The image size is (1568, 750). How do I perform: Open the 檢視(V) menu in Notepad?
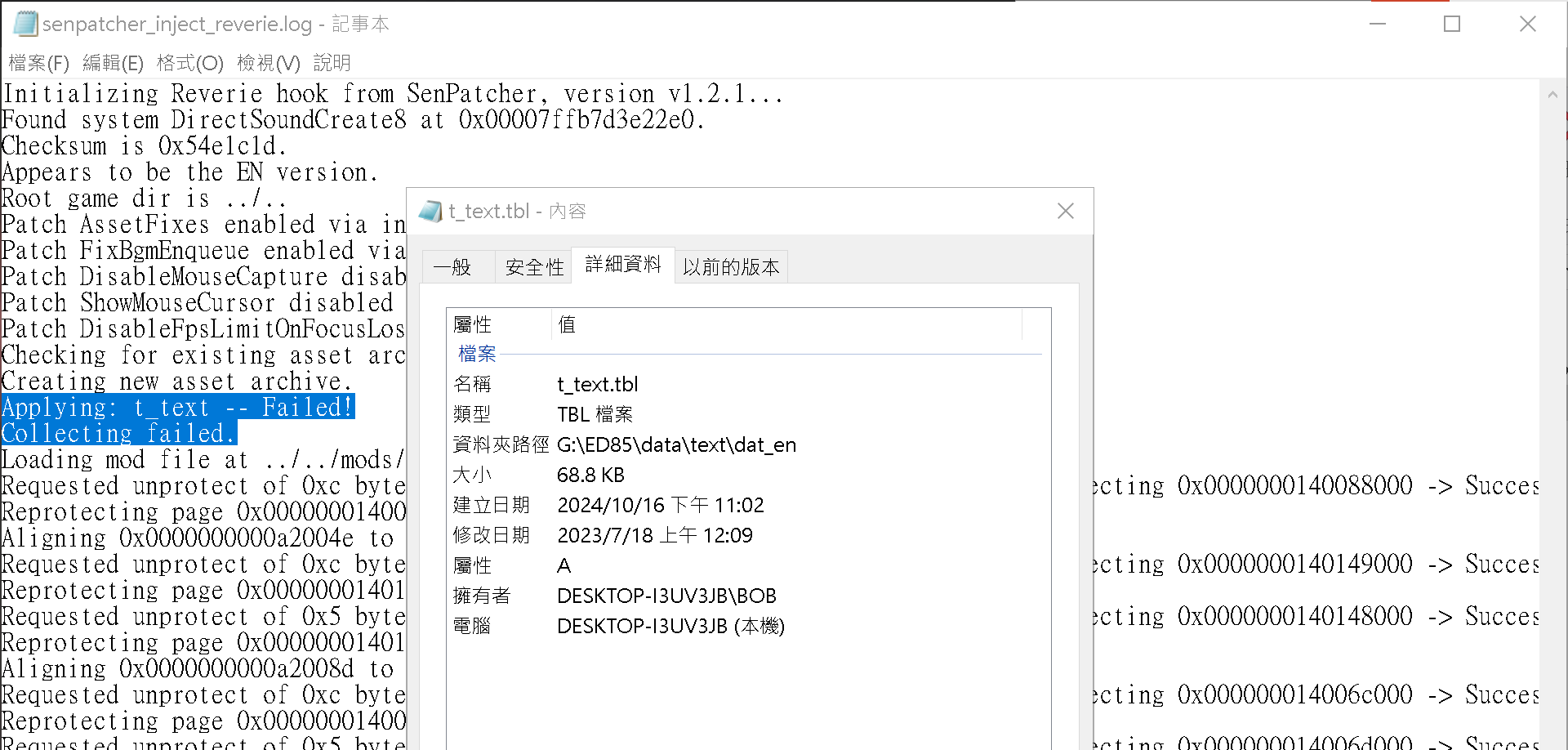click(x=268, y=63)
